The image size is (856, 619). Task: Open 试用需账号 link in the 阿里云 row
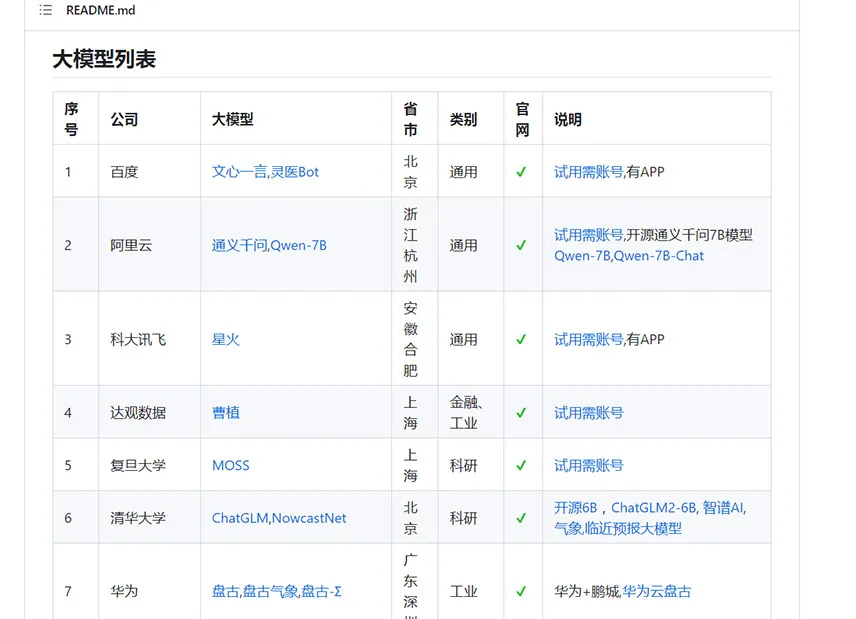pos(588,235)
